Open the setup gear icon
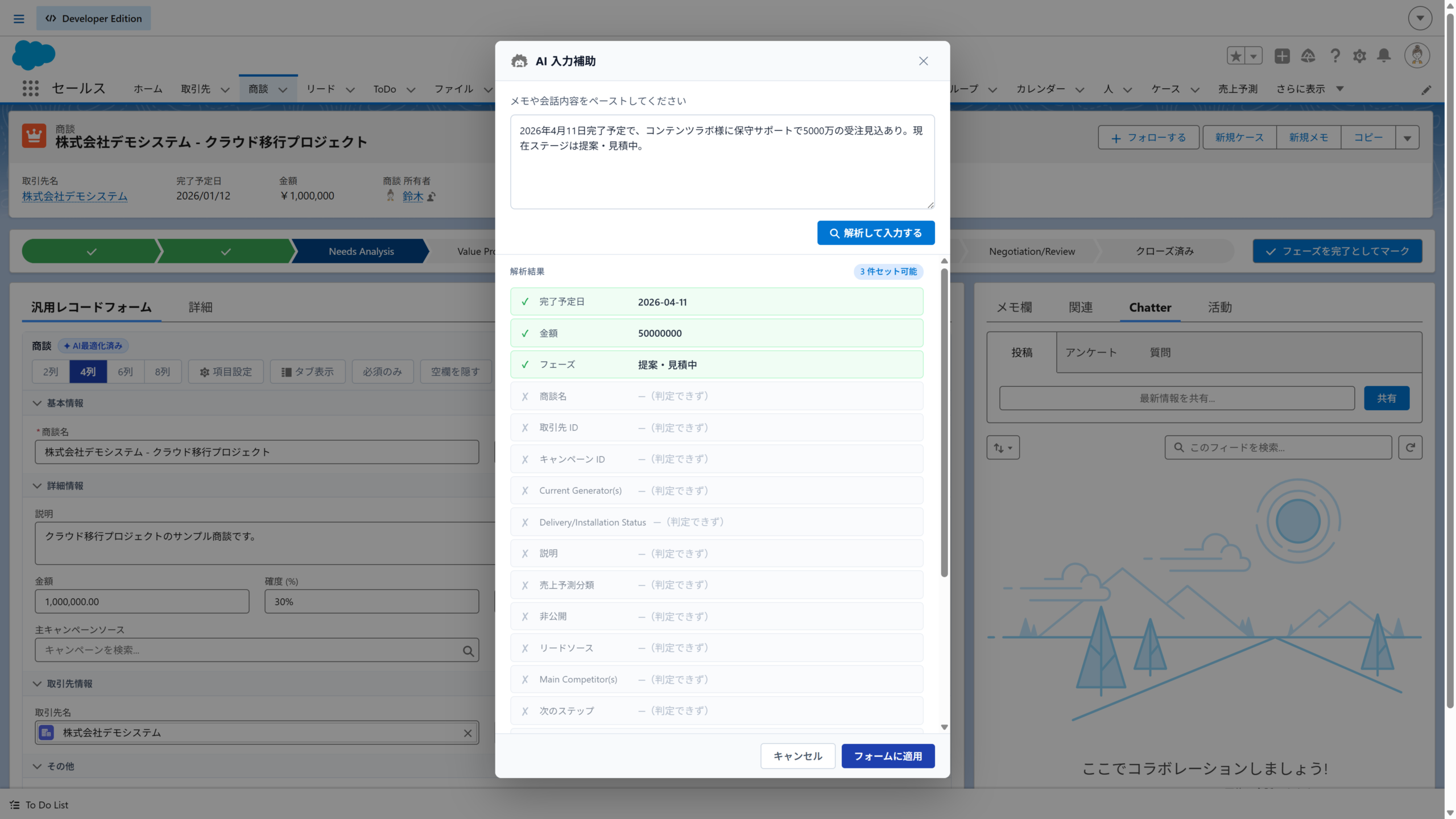 pos(1359,56)
